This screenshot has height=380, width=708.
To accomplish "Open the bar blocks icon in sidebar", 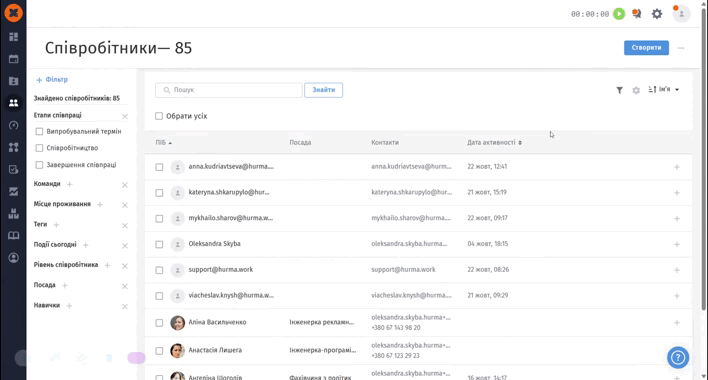I will click(14, 213).
